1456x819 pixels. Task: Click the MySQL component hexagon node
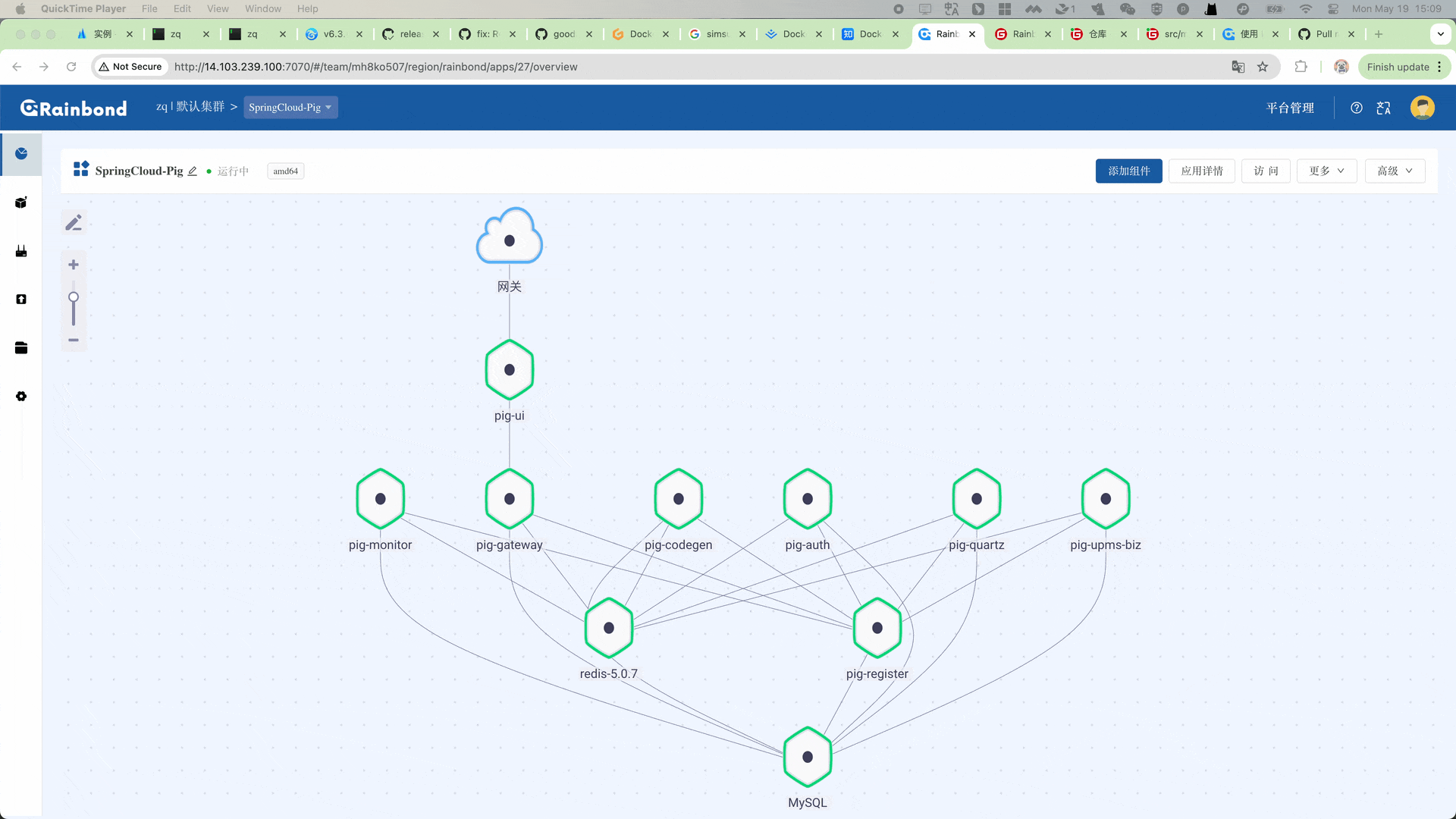(x=808, y=757)
